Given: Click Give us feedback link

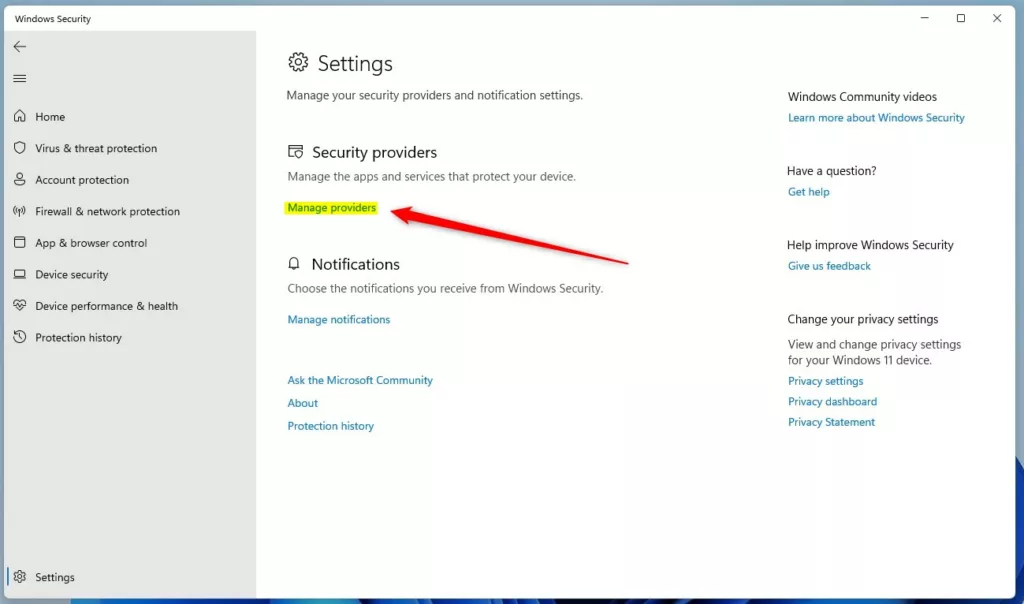Looking at the screenshot, I should [829, 266].
